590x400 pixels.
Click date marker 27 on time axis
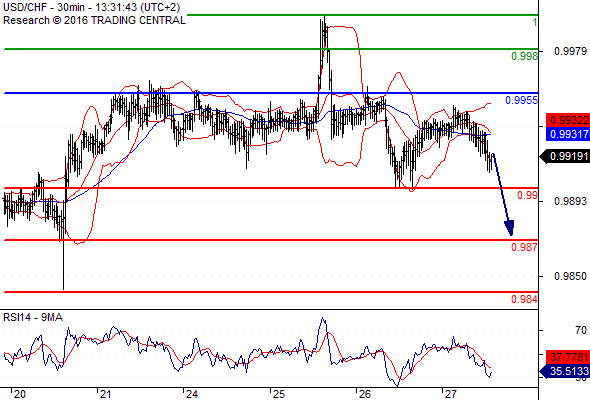pyautogui.click(x=450, y=394)
